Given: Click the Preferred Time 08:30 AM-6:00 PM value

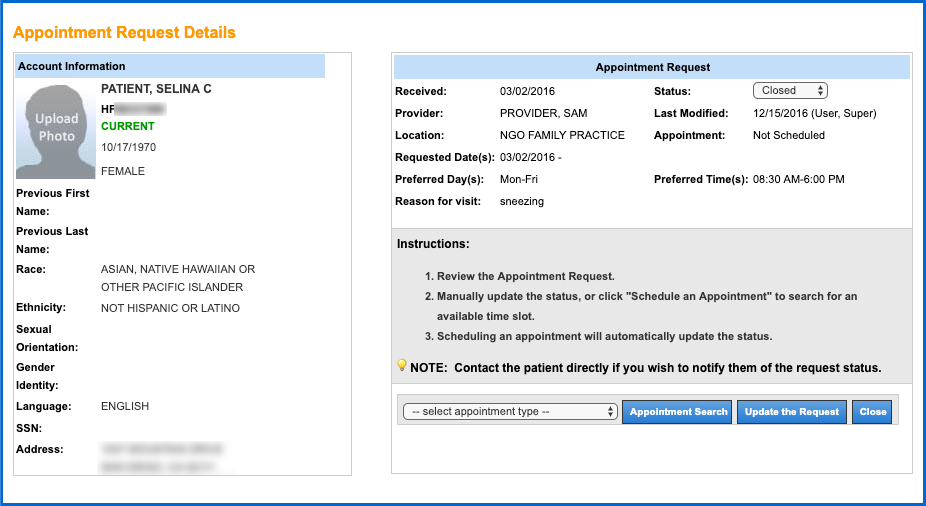Looking at the screenshot, I should [798, 179].
